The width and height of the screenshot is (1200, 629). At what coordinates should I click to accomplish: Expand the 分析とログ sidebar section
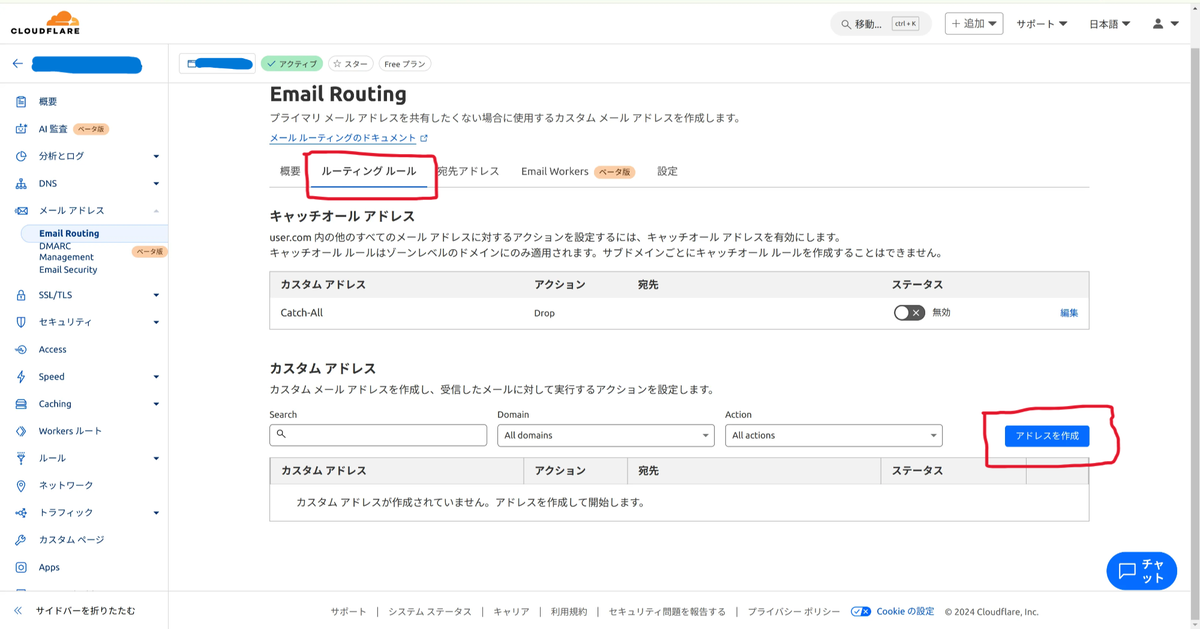(x=156, y=157)
